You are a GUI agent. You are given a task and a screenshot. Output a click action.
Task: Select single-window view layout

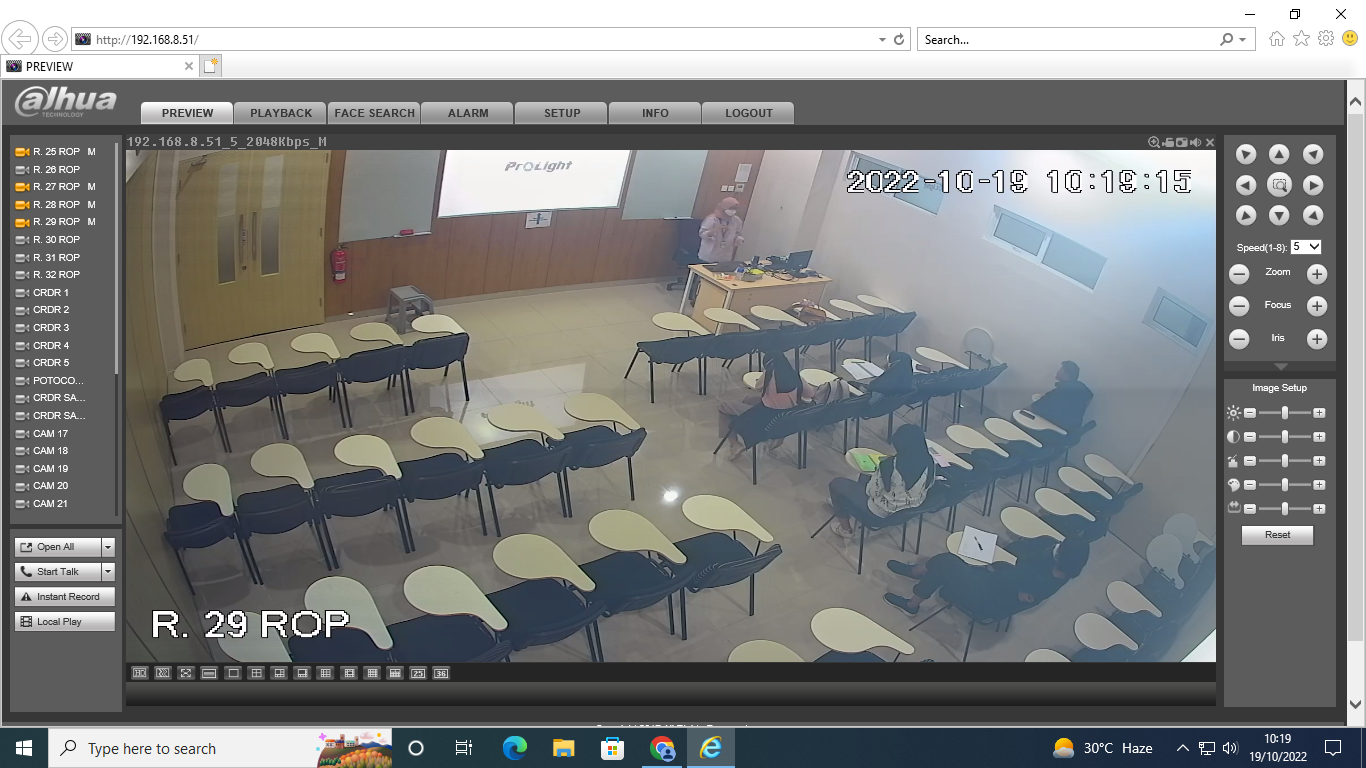[x=233, y=673]
